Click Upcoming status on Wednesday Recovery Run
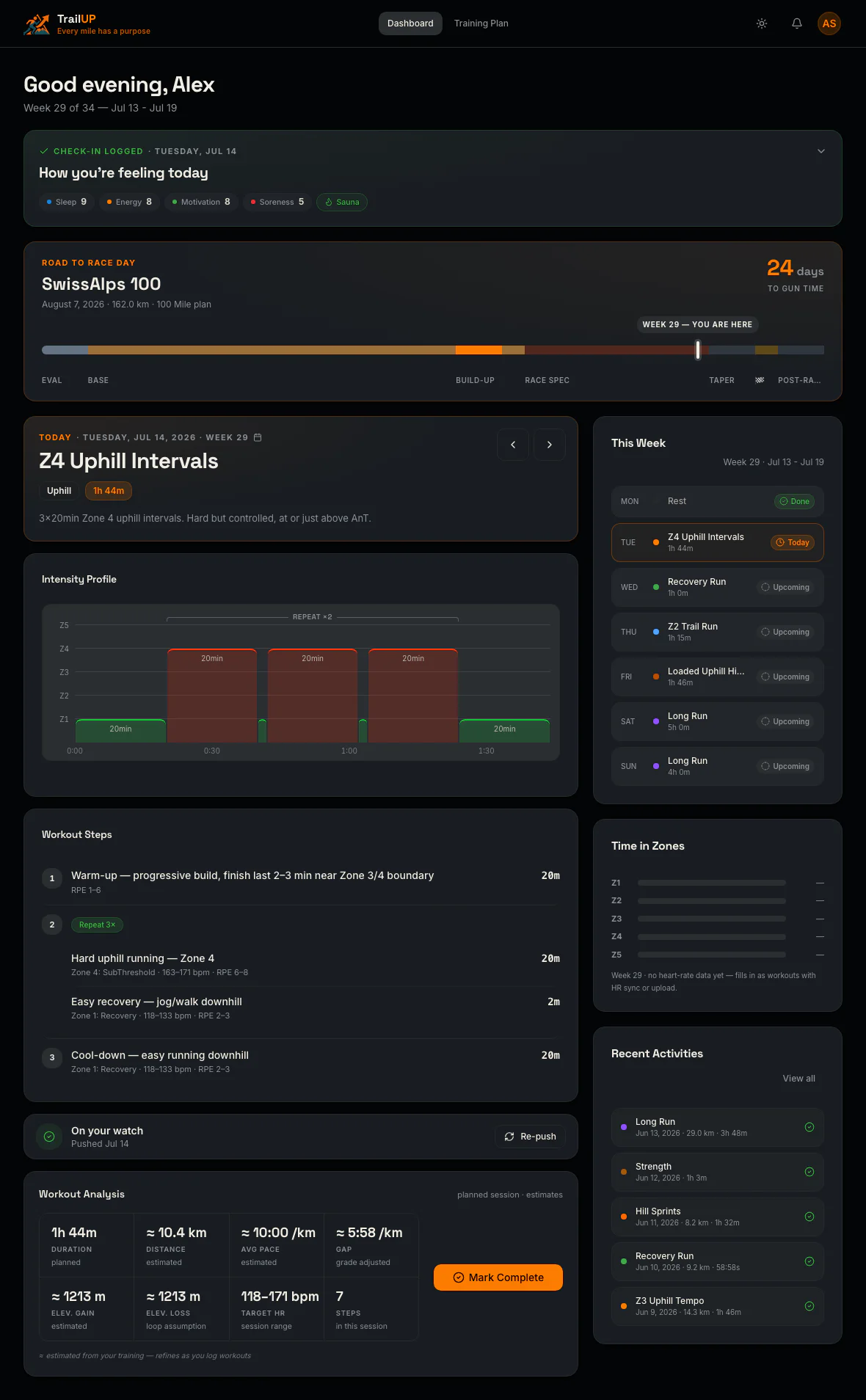Image resolution: width=866 pixels, height=1400 pixels. [785, 587]
